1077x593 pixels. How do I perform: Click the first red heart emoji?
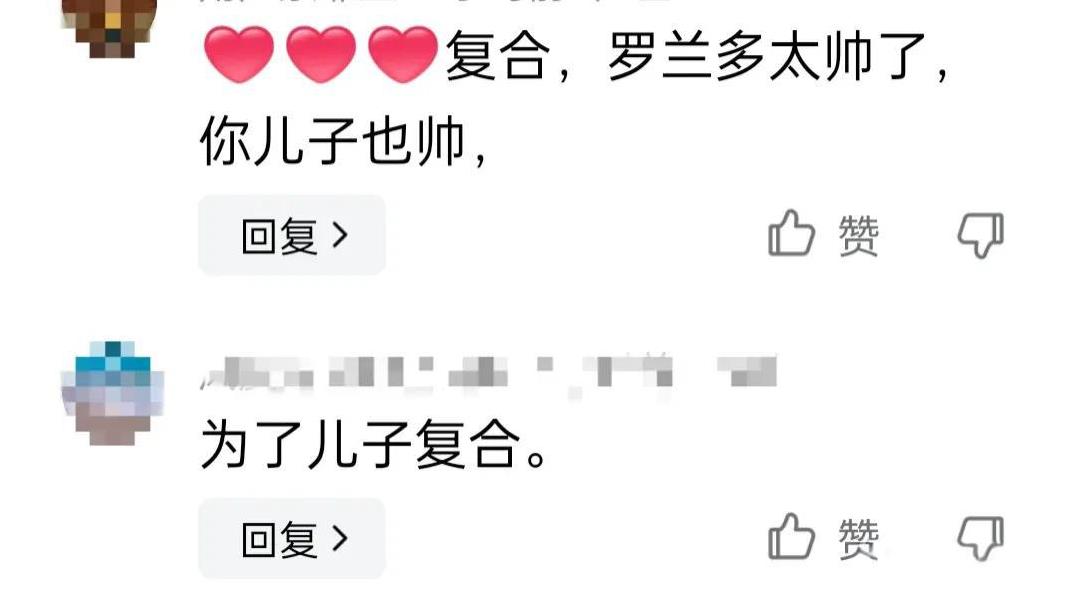click(x=238, y=55)
